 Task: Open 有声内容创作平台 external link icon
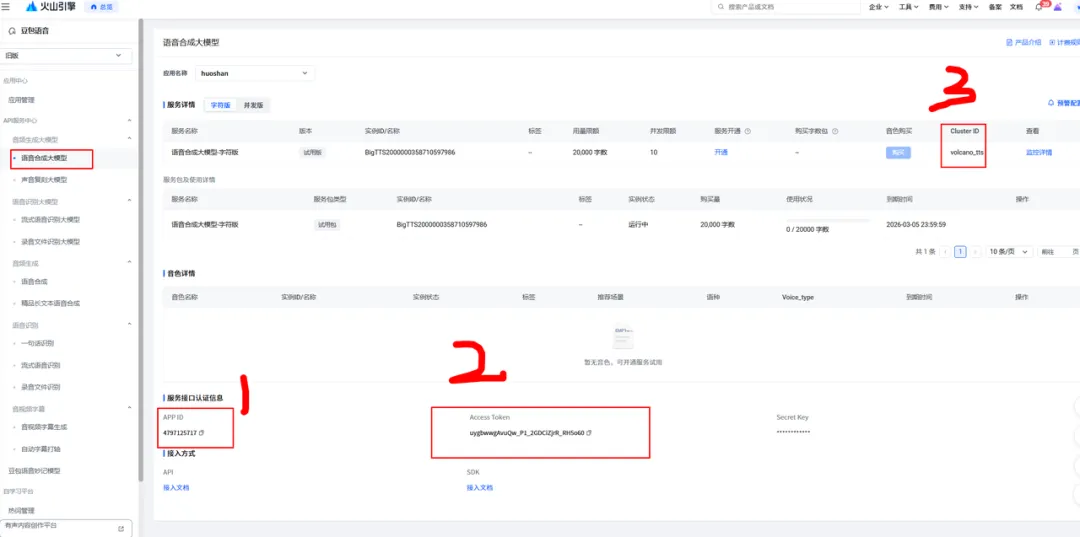121,528
